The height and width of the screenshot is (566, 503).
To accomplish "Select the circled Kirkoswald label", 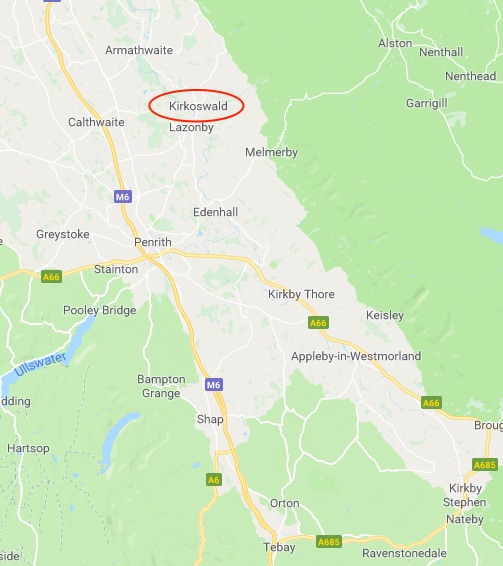I will coord(198,106).
